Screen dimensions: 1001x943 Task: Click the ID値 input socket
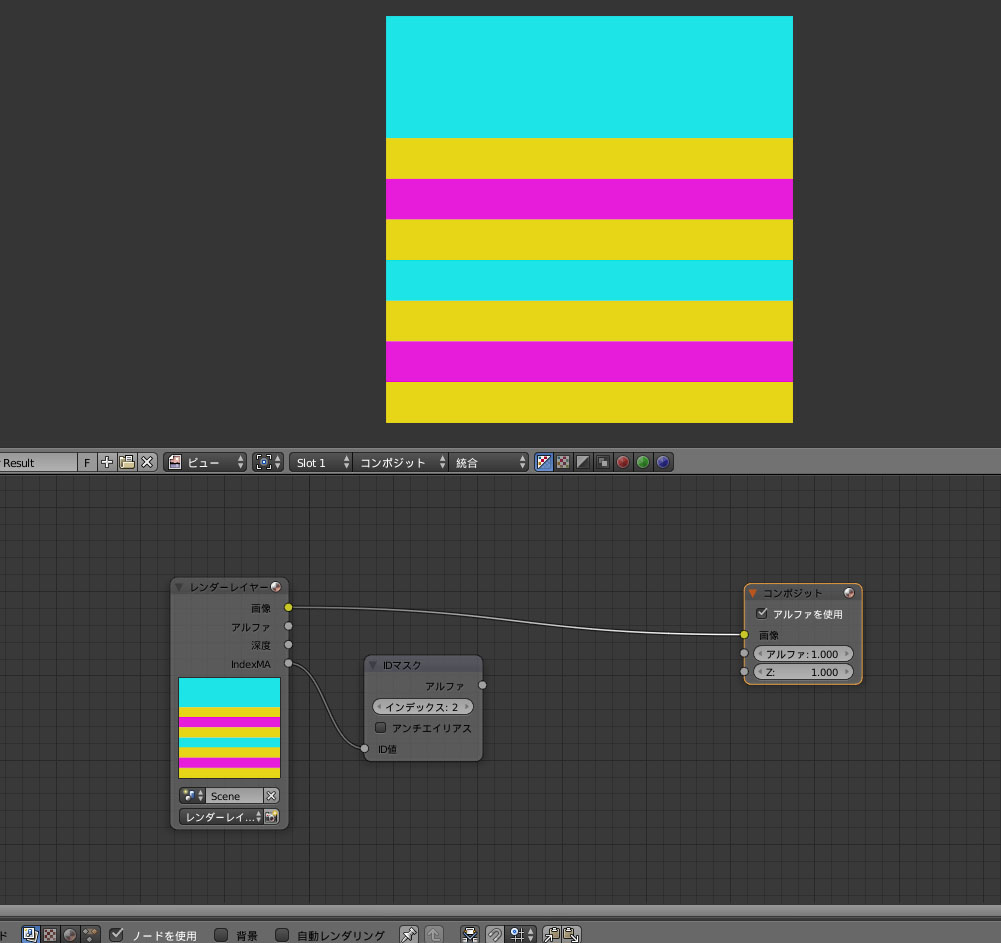tap(365, 748)
